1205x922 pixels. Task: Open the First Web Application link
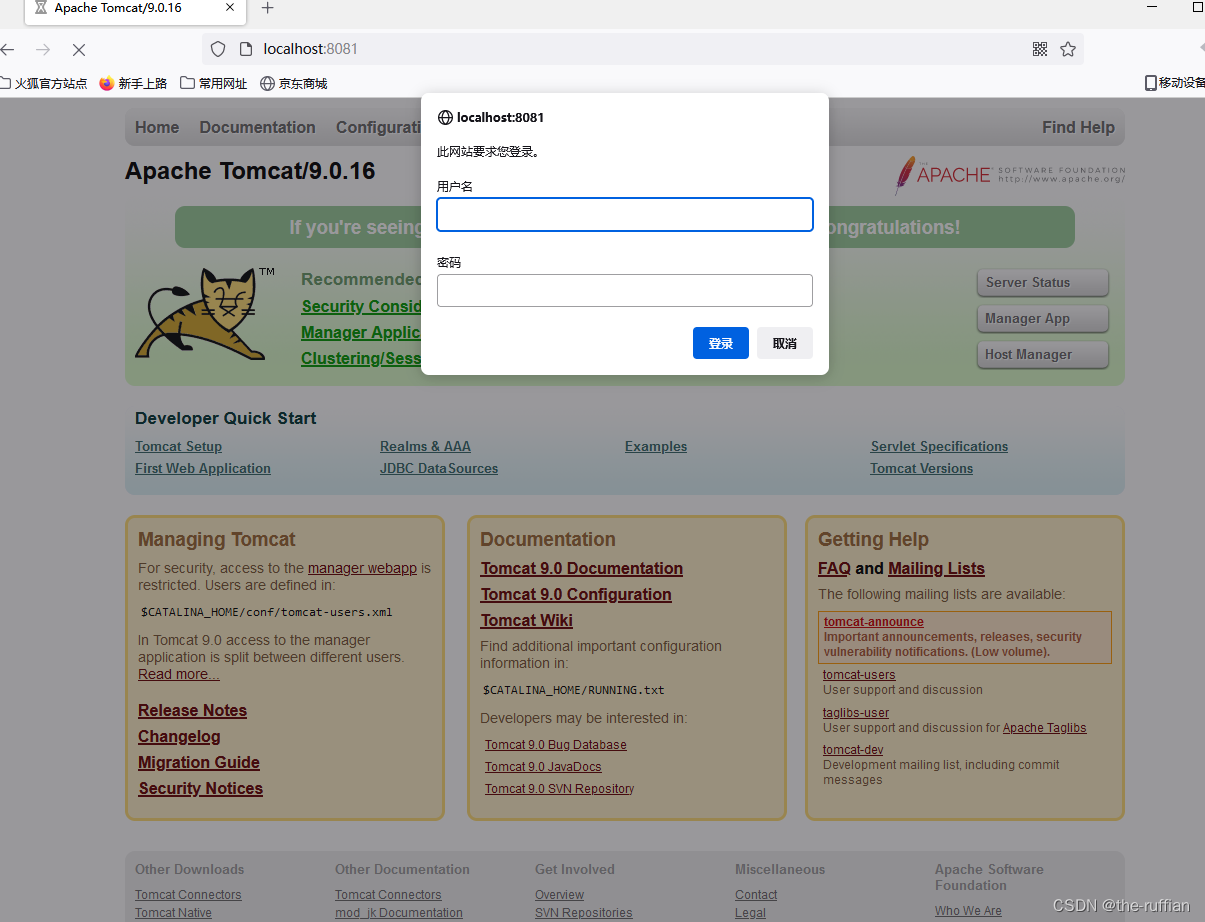pyautogui.click(x=203, y=468)
